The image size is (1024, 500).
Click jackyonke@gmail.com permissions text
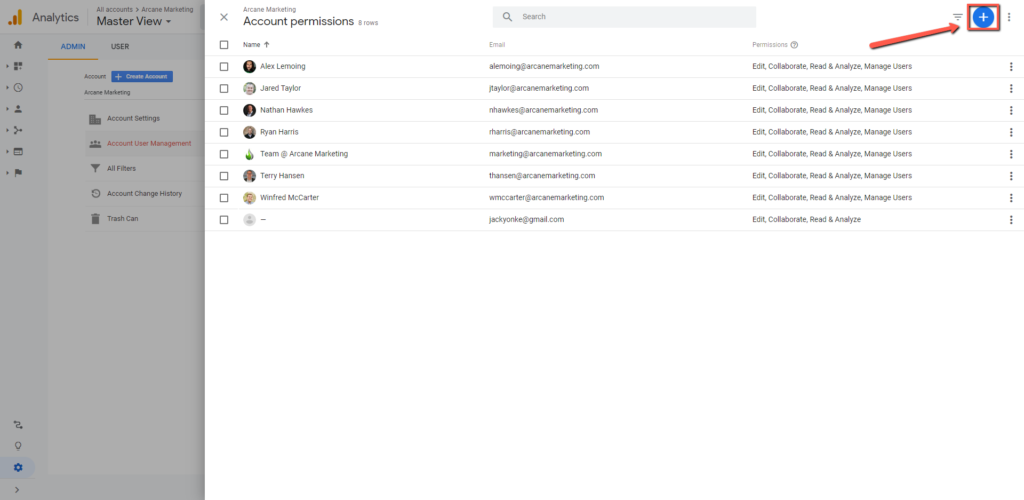pyautogui.click(x=807, y=220)
